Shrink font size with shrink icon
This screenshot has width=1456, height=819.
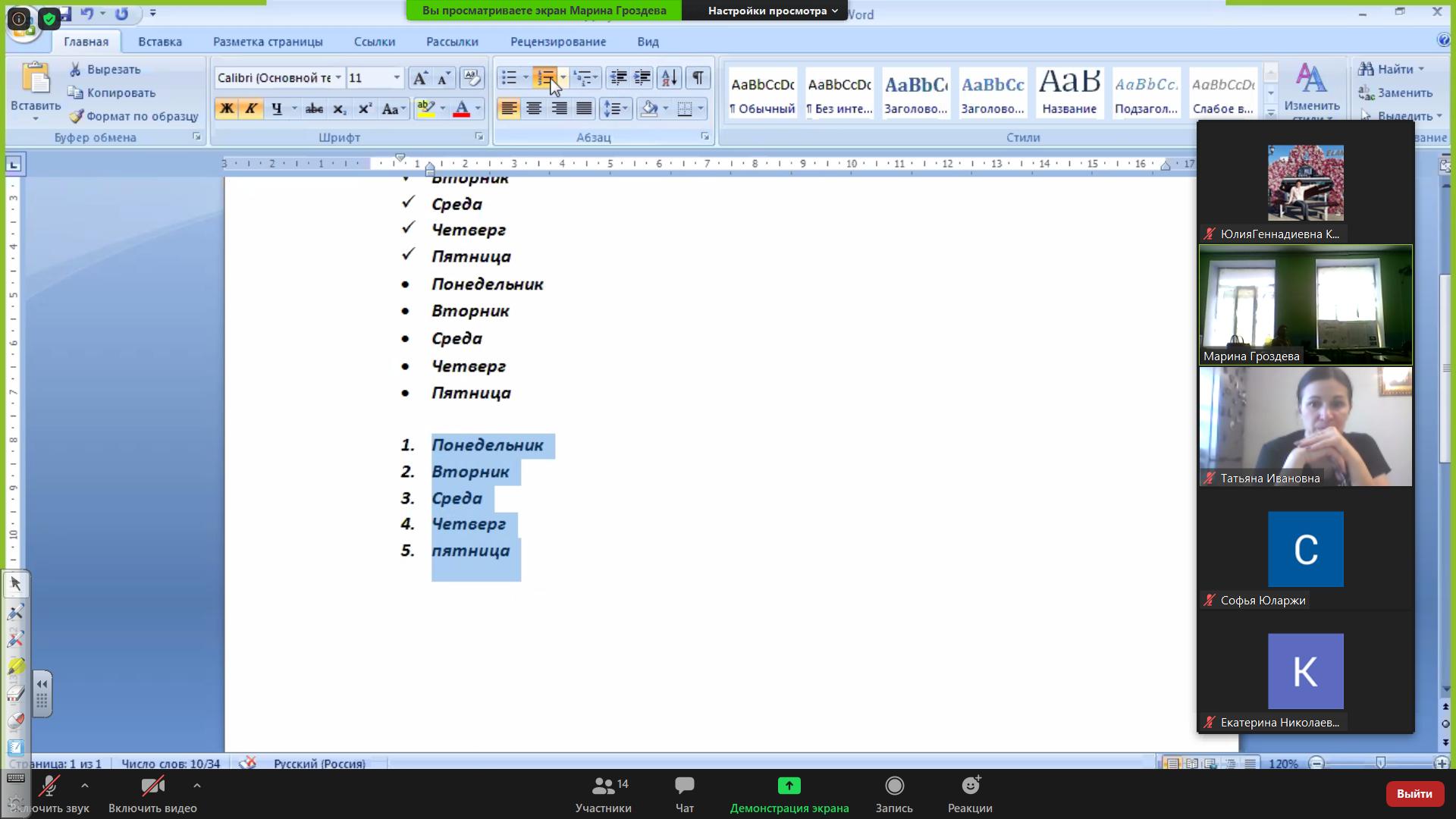pos(444,77)
